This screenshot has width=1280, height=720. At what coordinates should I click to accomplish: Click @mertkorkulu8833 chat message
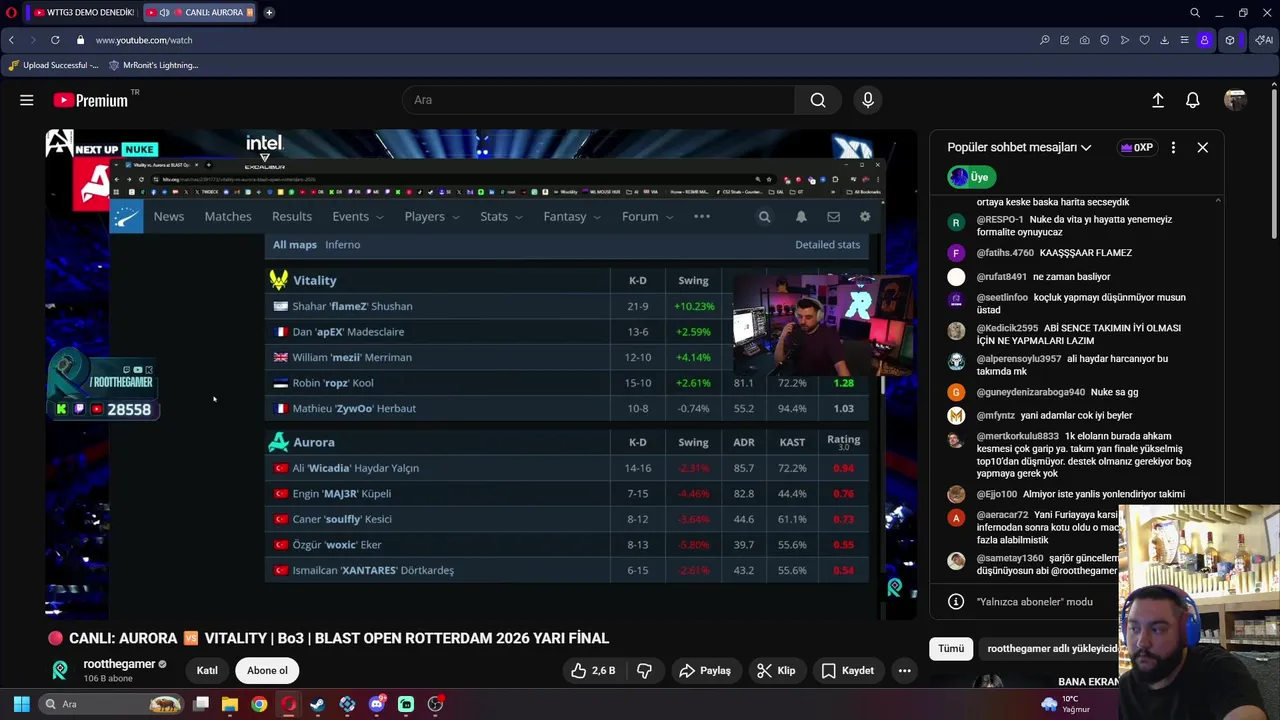click(x=1070, y=455)
